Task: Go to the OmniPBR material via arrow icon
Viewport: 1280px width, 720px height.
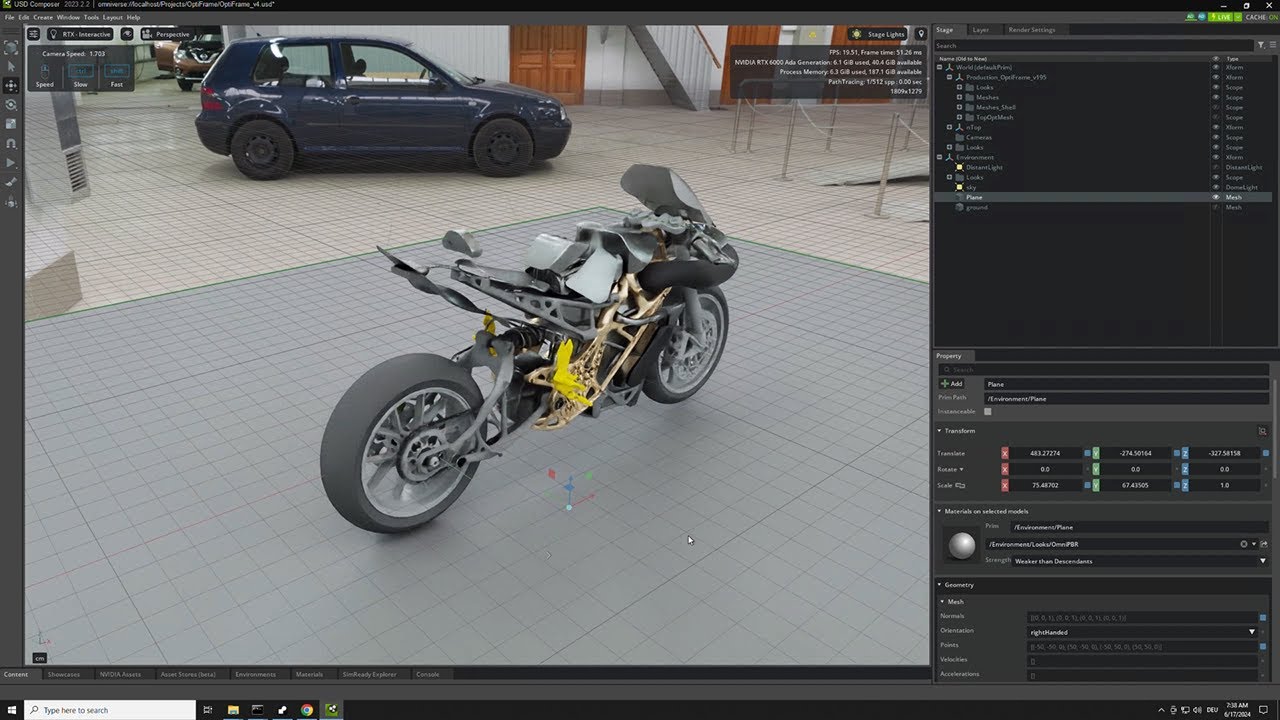Action: 1263,544
